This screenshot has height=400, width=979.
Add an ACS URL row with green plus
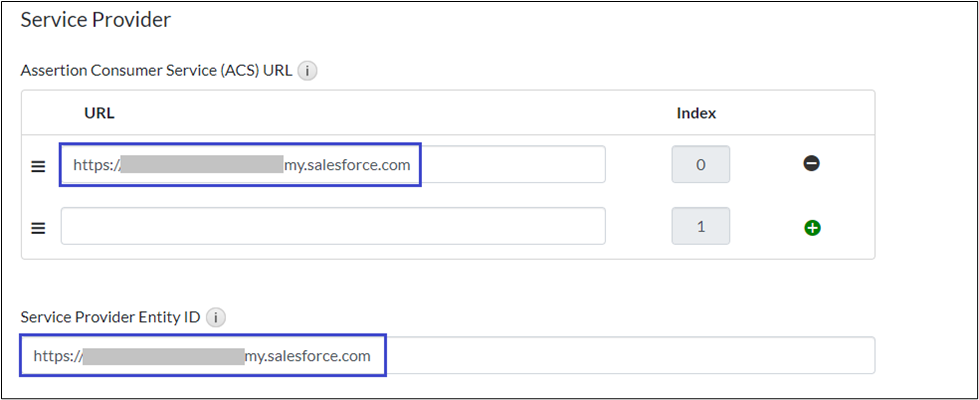(812, 227)
